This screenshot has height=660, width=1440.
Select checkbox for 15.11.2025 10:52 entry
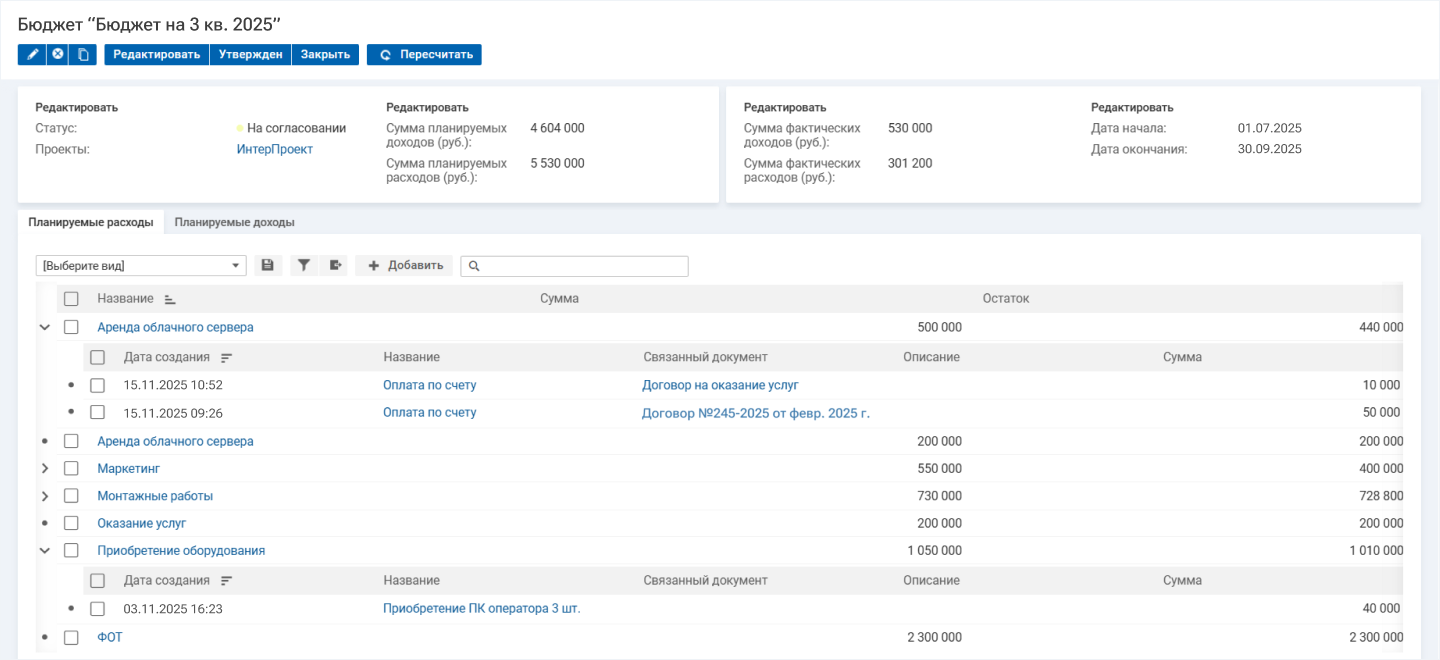[97, 385]
